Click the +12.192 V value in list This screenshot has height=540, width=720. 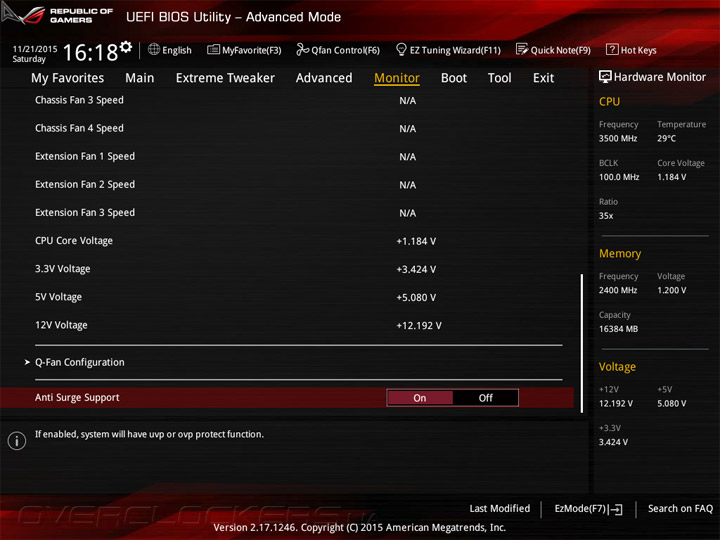click(x=419, y=326)
